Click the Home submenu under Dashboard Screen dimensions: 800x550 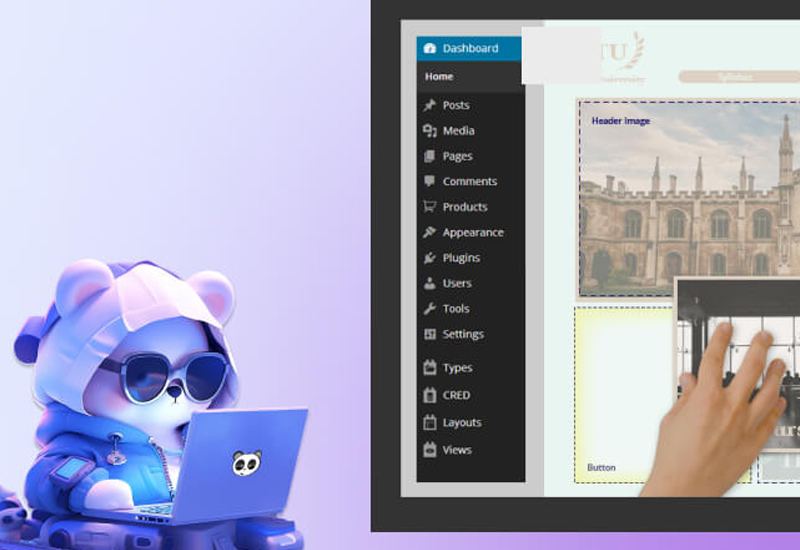(439, 76)
